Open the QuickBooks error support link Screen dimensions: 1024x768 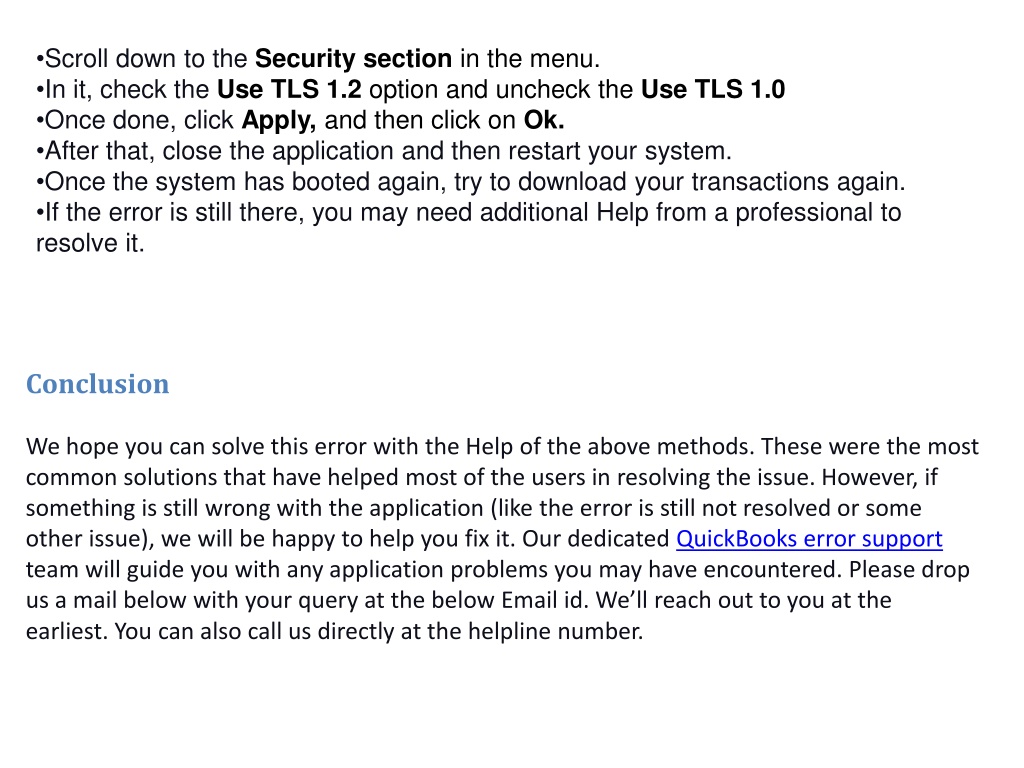point(809,539)
